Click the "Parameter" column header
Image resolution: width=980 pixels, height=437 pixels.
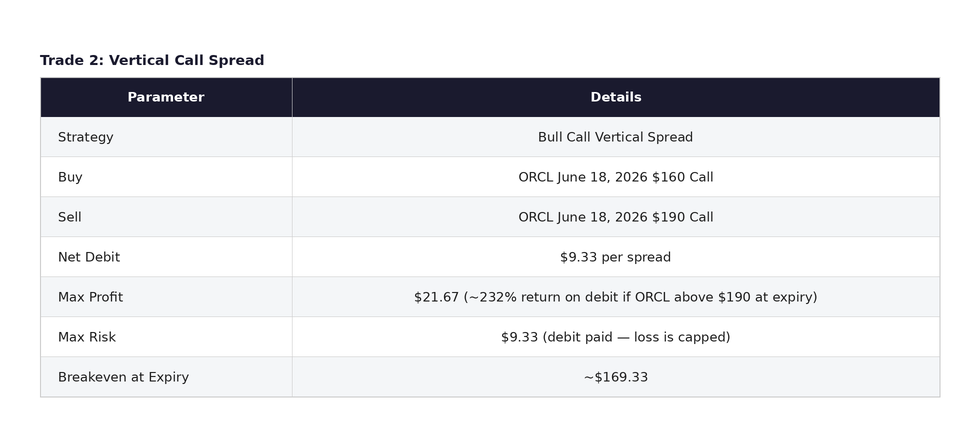(166, 98)
